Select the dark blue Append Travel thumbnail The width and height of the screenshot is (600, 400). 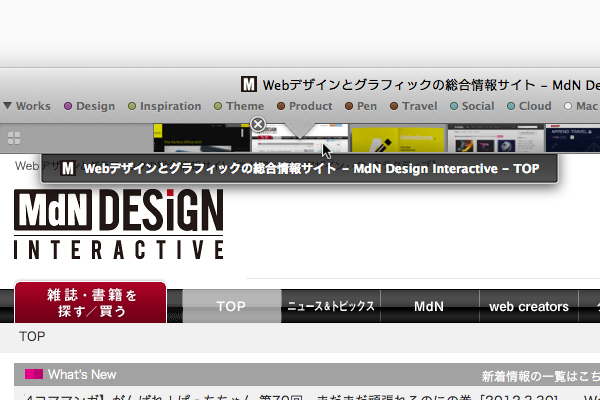(573, 138)
